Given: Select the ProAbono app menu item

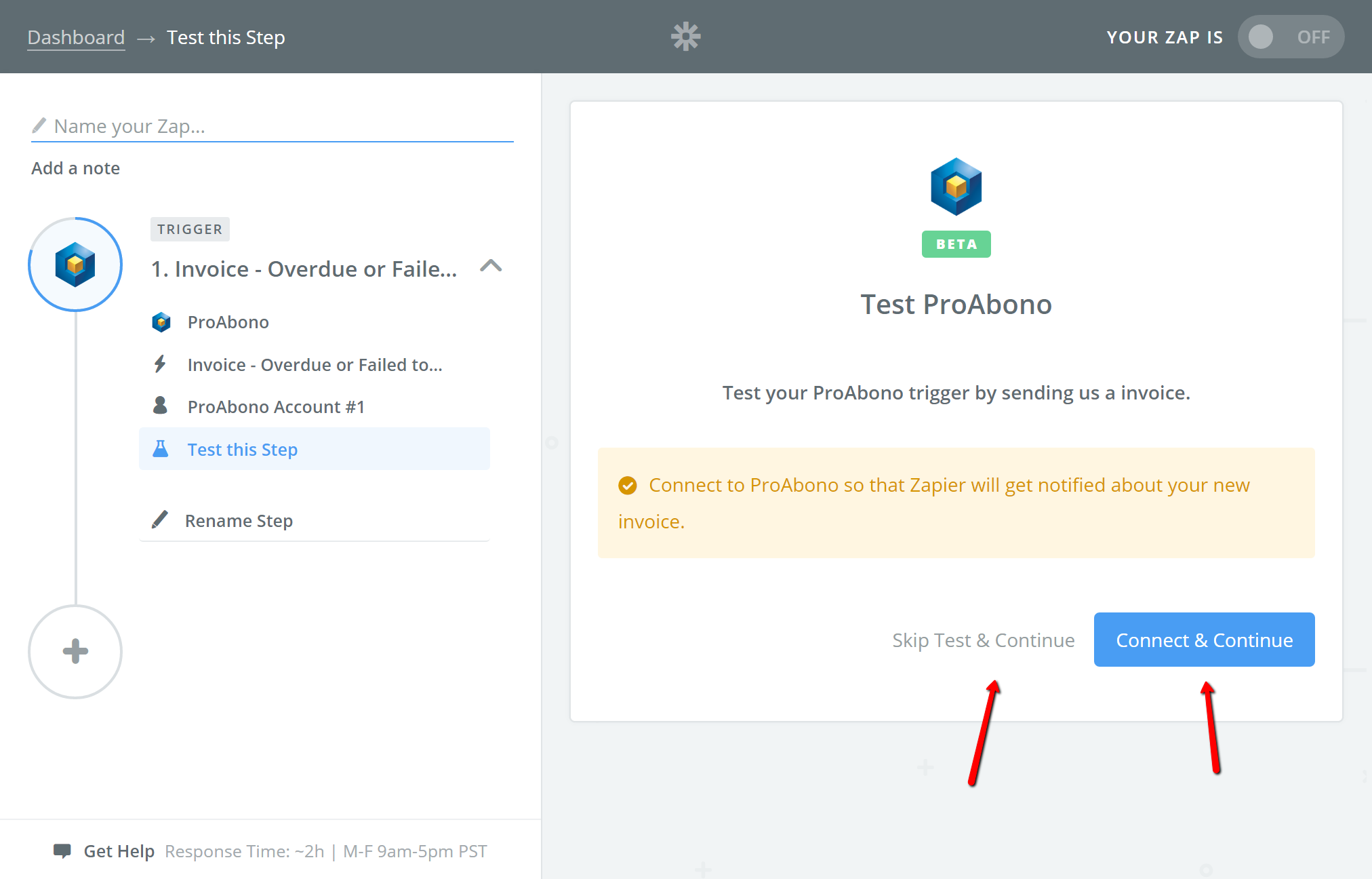Looking at the screenshot, I should [x=315, y=322].
